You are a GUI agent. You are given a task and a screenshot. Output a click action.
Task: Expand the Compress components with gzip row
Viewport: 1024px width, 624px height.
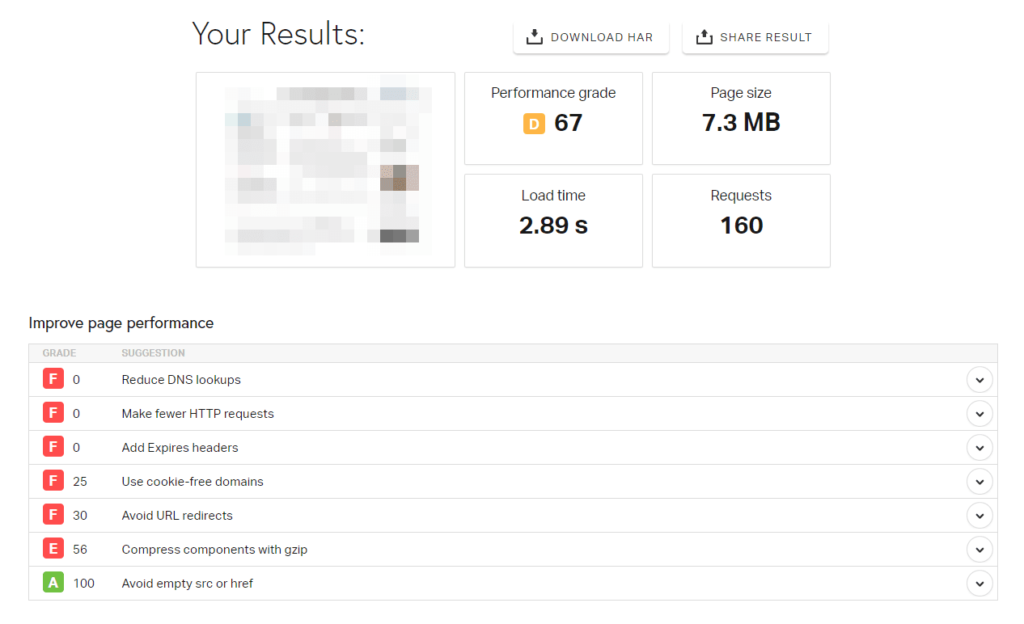click(980, 549)
